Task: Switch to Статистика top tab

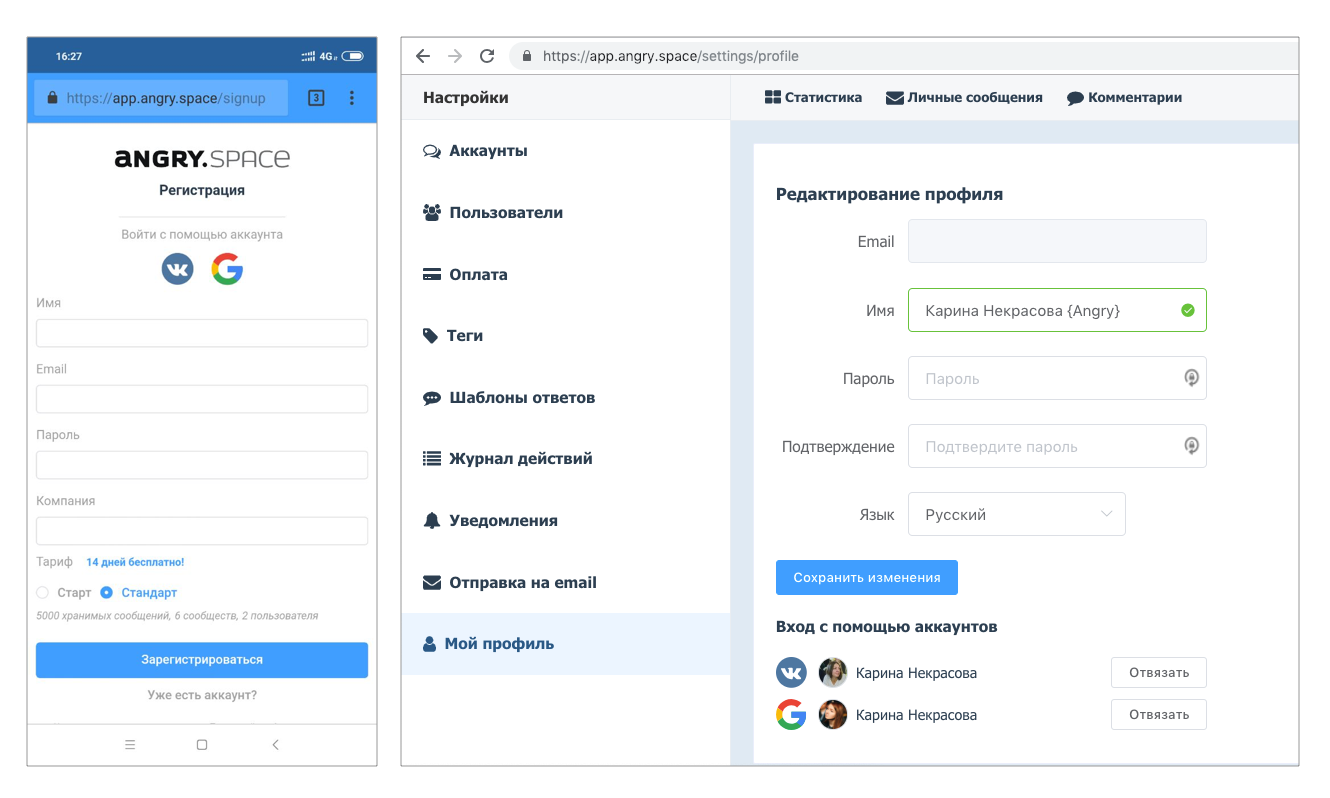Action: point(813,97)
